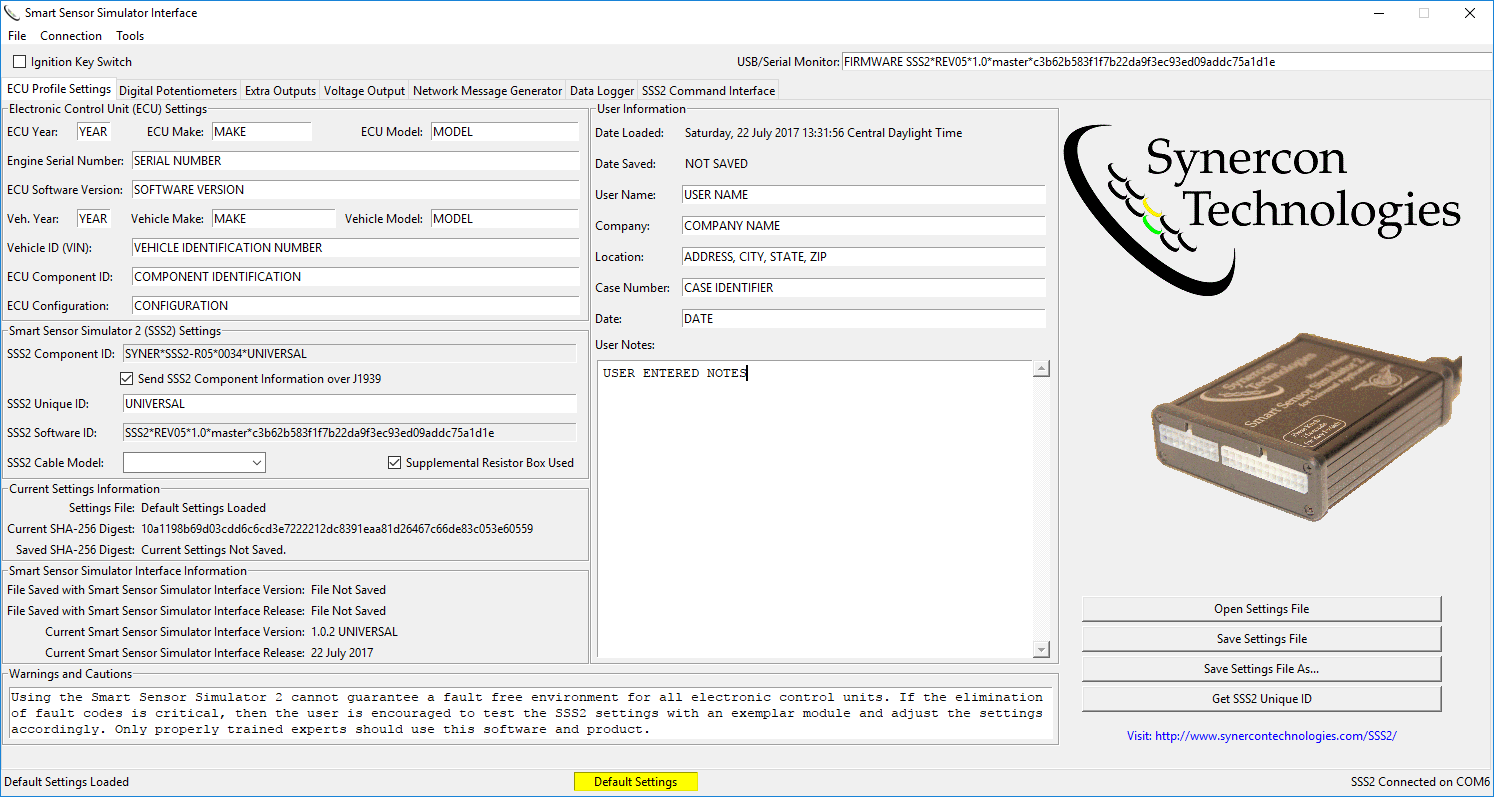Viewport: 1494px width, 797px height.
Task: Click the SSS2 Component ID field
Action: [349, 354]
